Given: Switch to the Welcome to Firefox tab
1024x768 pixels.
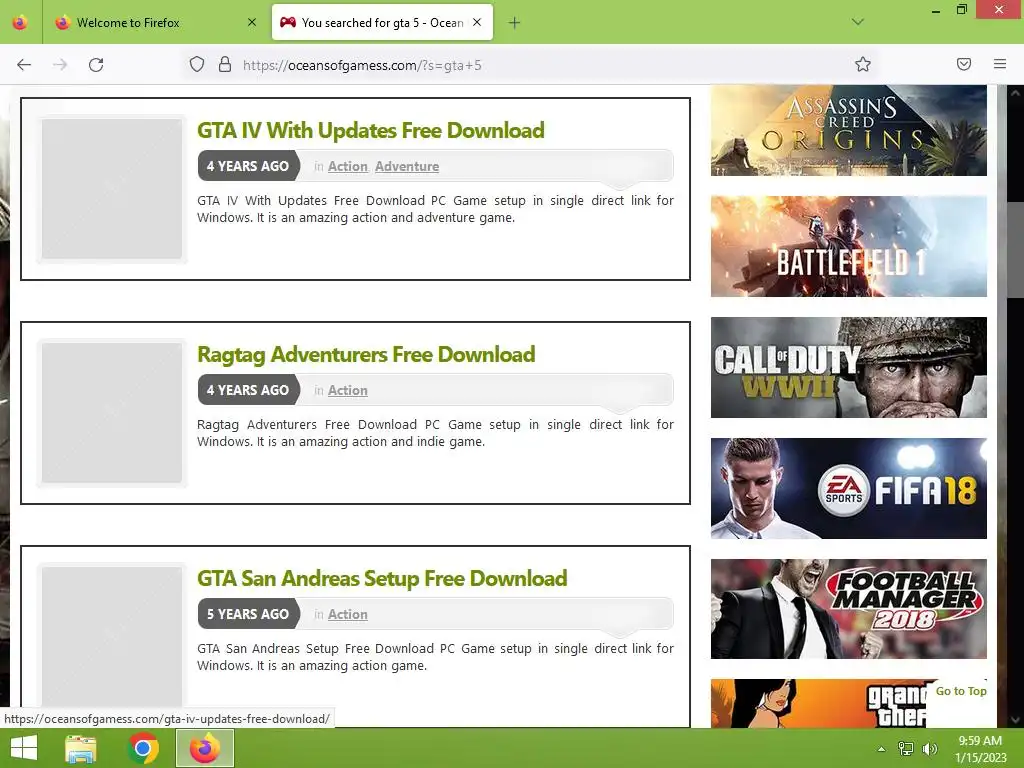Looking at the screenshot, I should coord(154,23).
